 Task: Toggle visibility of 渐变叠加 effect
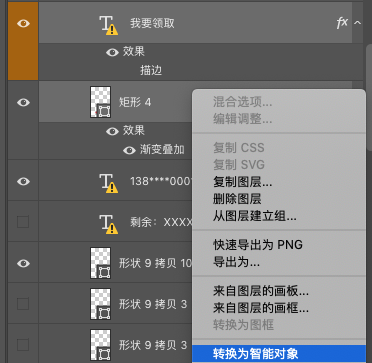pyautogui.click(x=129, y=150)
